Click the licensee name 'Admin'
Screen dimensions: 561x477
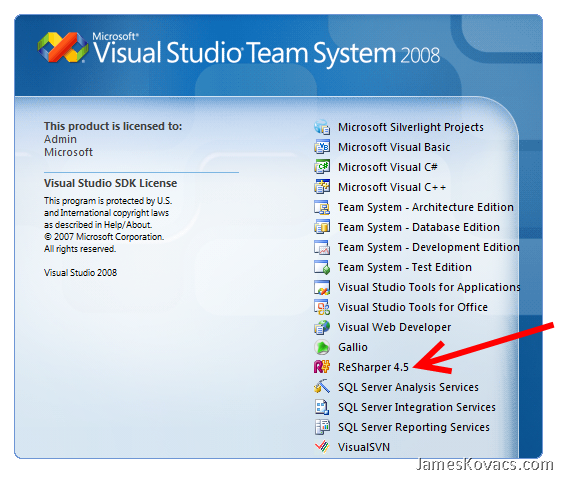[60, 139]
